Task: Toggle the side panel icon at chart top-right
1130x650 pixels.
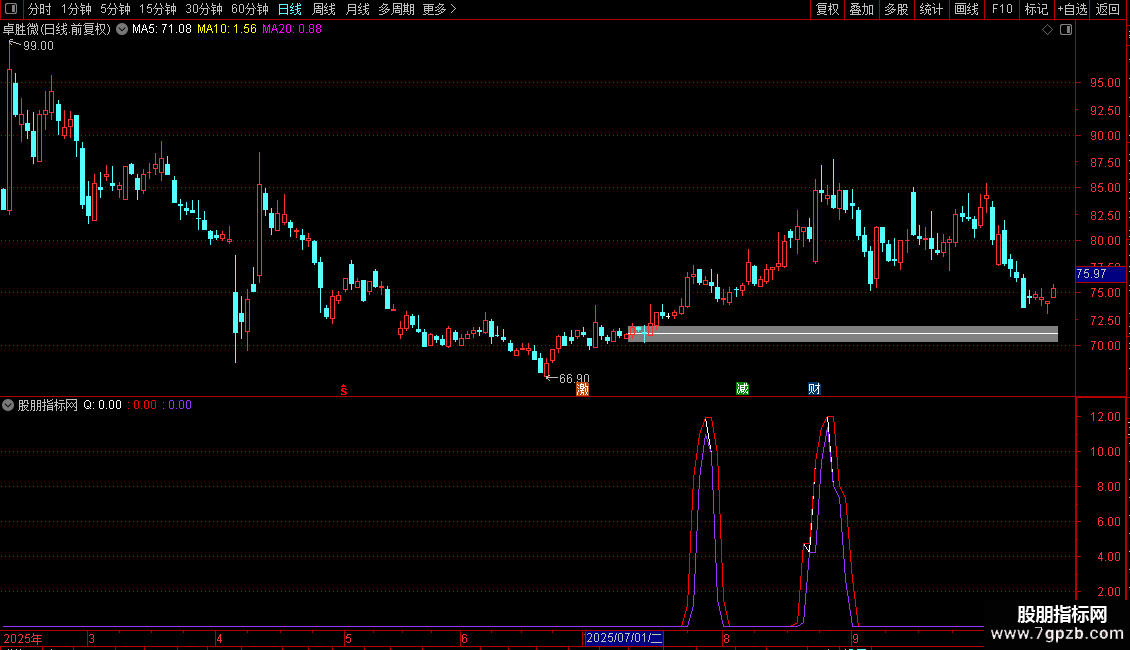Action: (x=1066, y=30)
